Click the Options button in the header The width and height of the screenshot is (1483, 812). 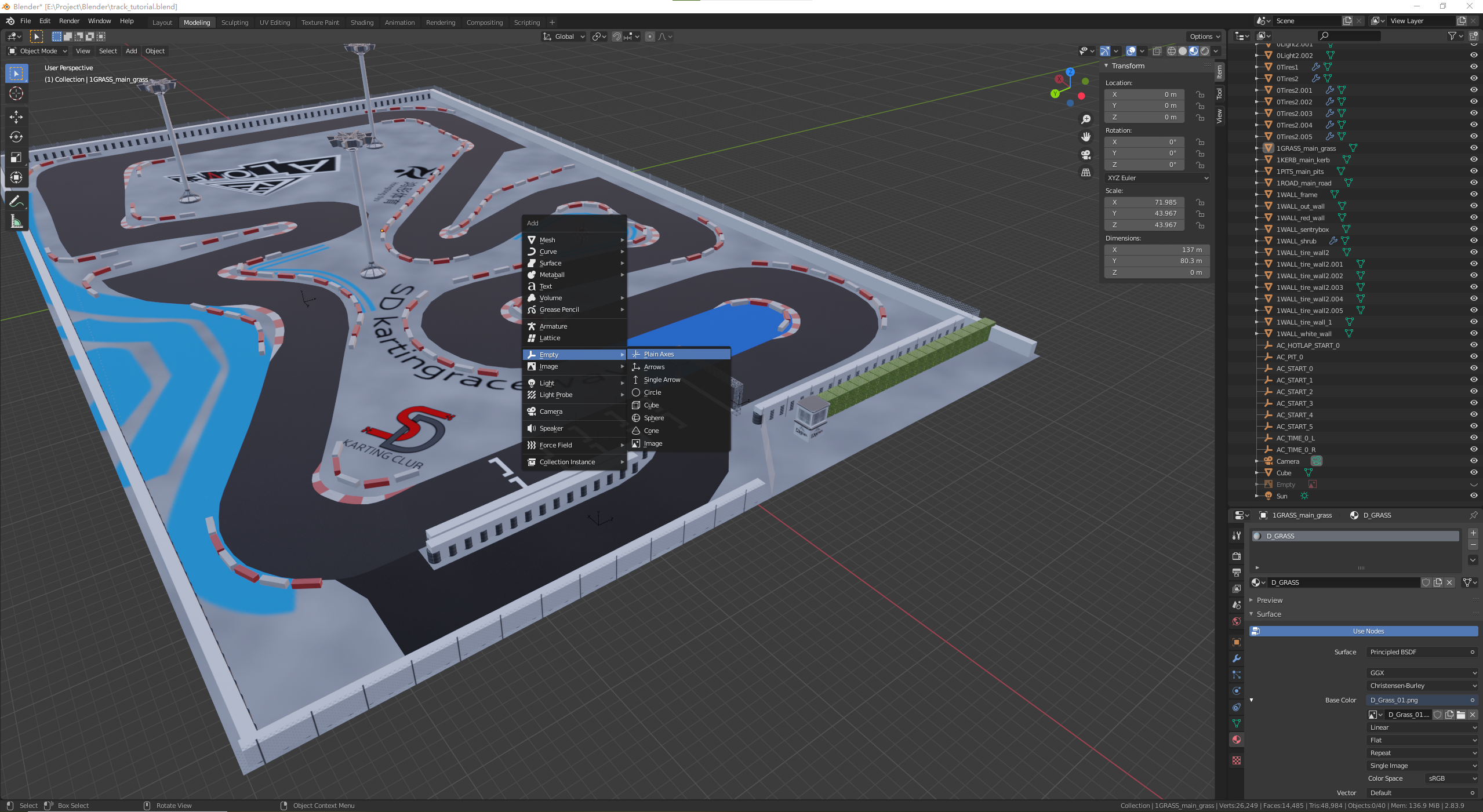pyautogui.click(x=1204, y=37)
